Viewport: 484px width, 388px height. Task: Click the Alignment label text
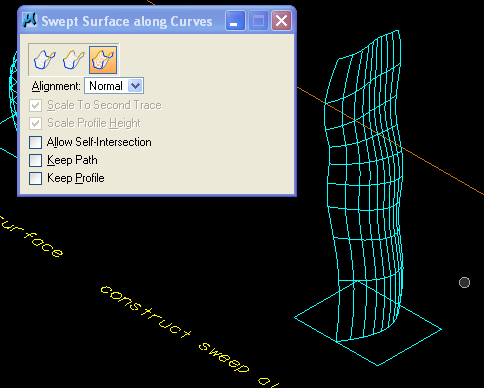[x=56, y=86]
